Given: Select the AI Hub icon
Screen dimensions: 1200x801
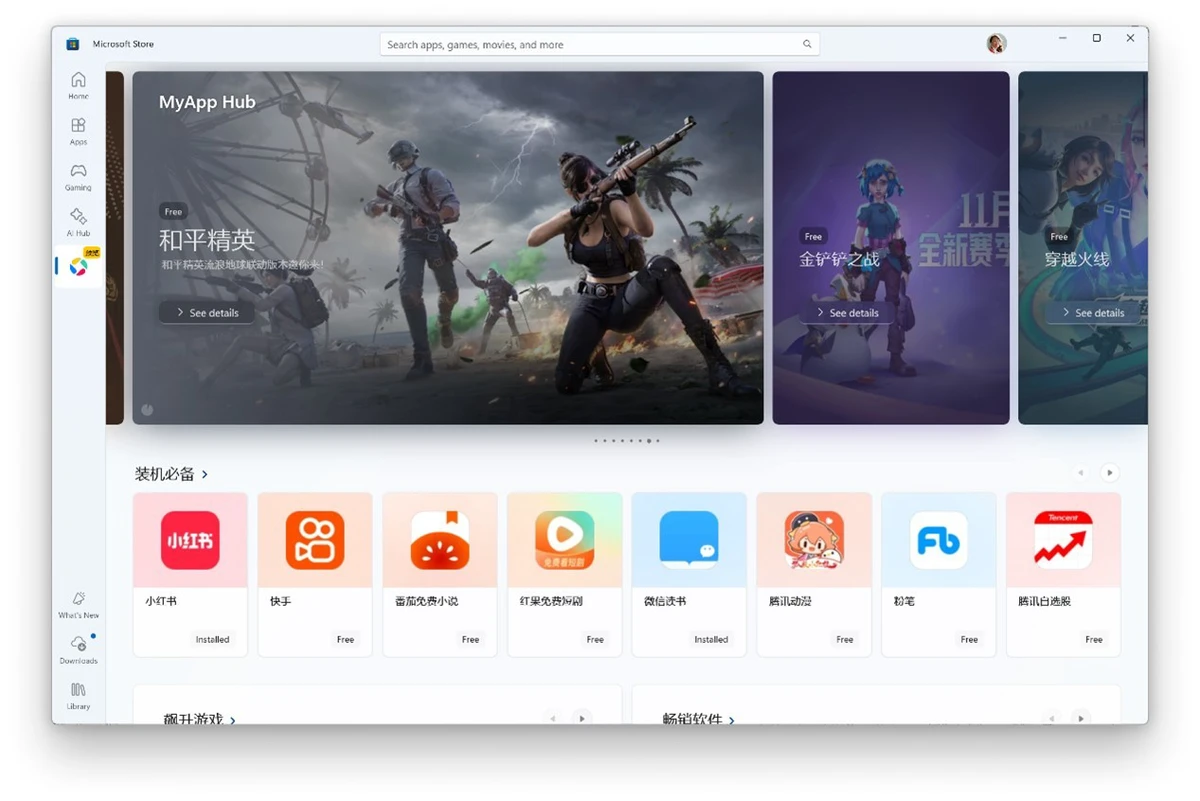Looking at the screenshot, I should pyautogui.click(x=78, y=218).
